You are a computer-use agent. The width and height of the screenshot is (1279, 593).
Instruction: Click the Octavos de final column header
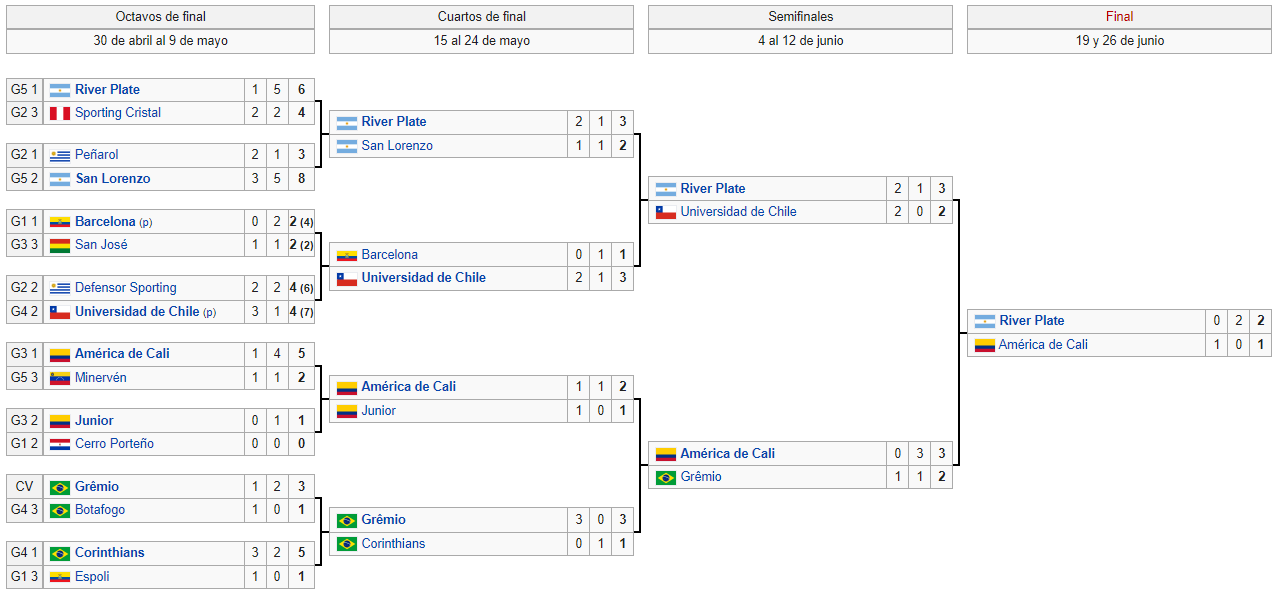[161, 17]
